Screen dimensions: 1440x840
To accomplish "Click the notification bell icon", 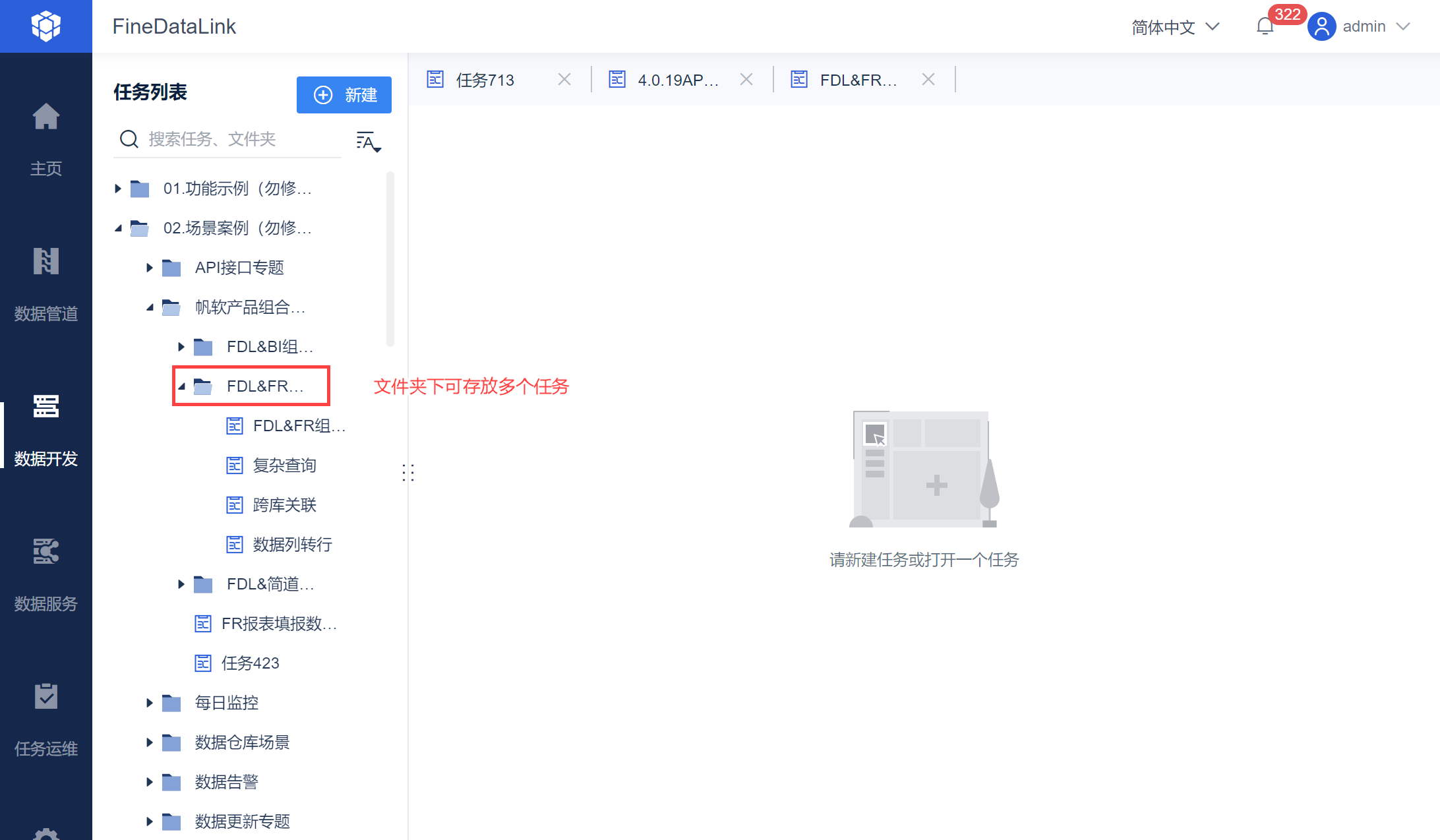I will point(1265,26).
